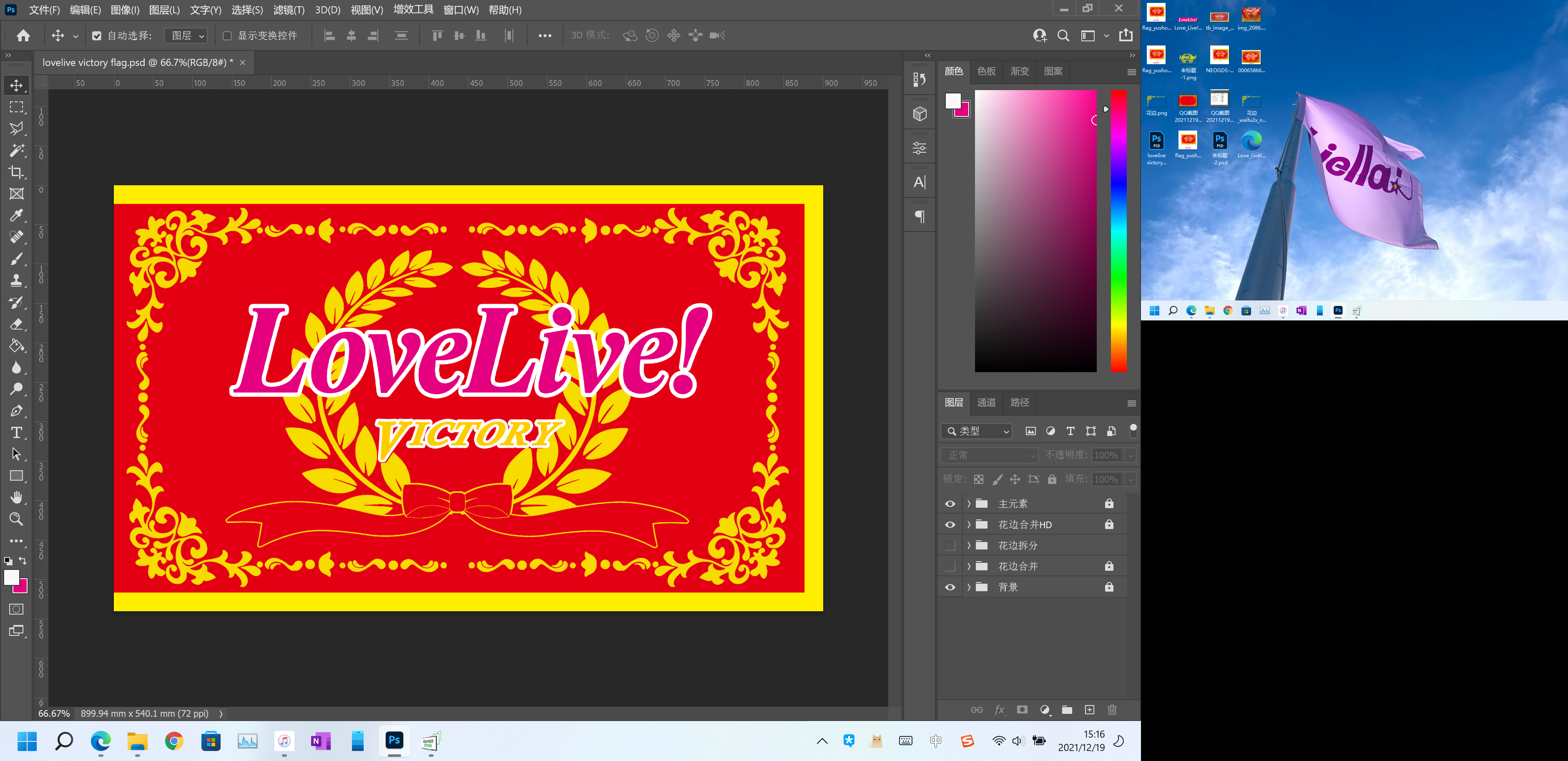
Task: Click the Windows Start button on taskbar
Action: pyautogui.click(x=28, y=741)
